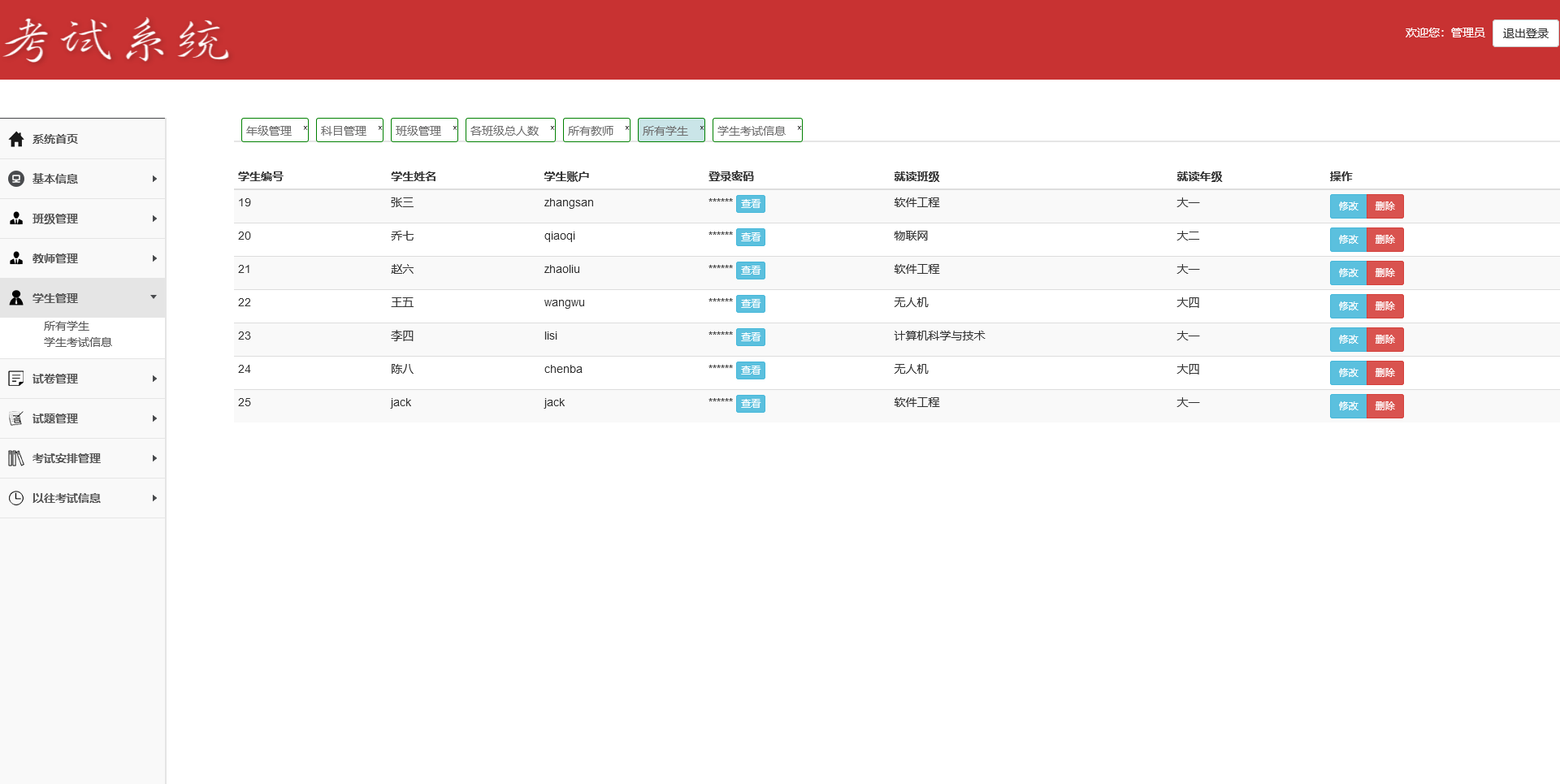Click 修改 for student 王五

[x=1348, y=306]
